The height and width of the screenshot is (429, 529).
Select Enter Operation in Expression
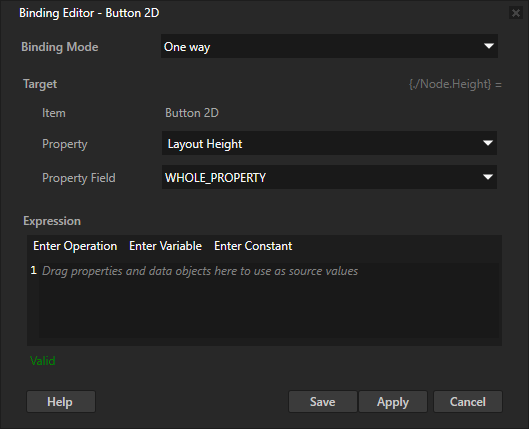click(75, 246)
